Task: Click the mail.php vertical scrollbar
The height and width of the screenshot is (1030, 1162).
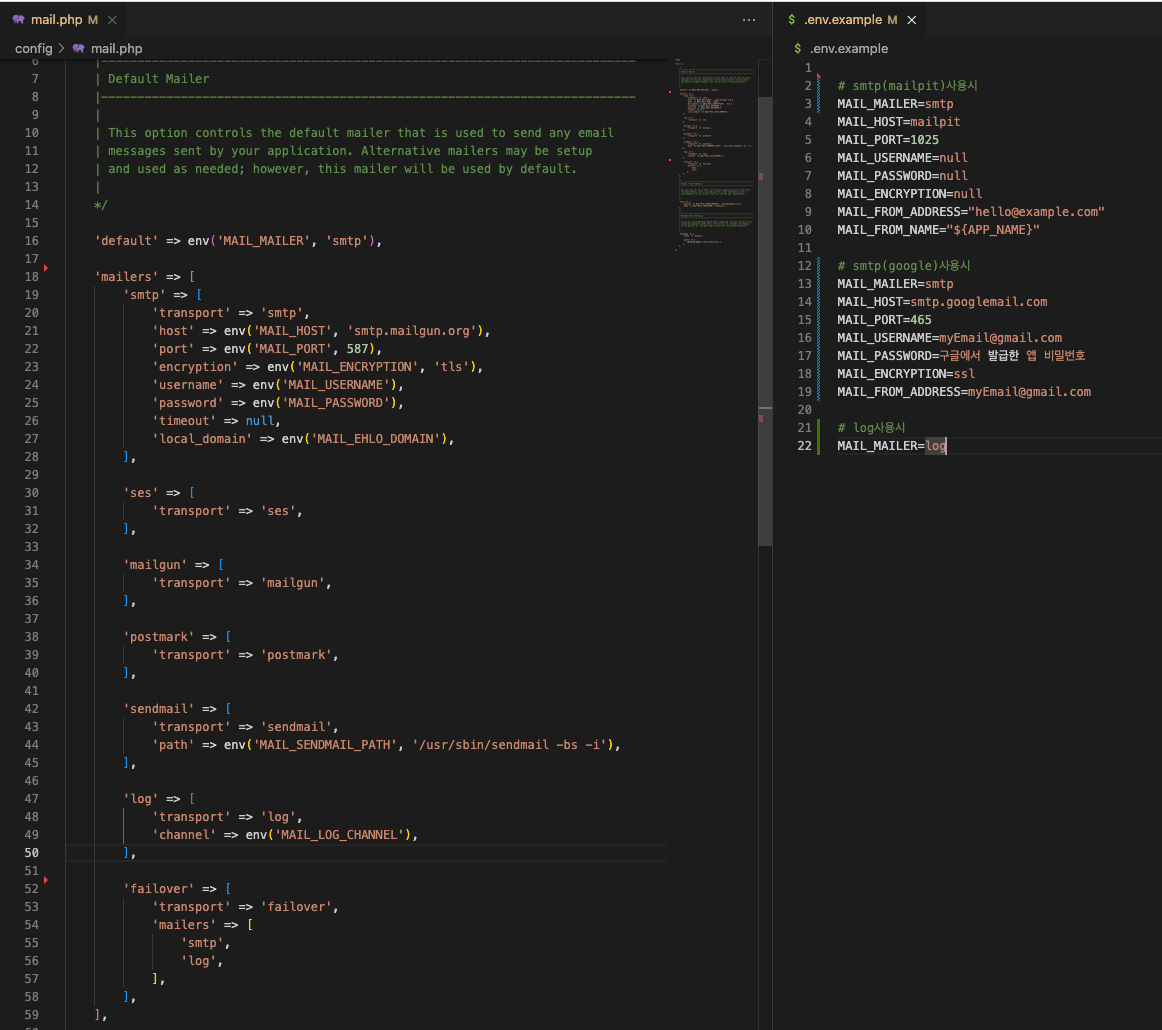Action: pos(765,322)
